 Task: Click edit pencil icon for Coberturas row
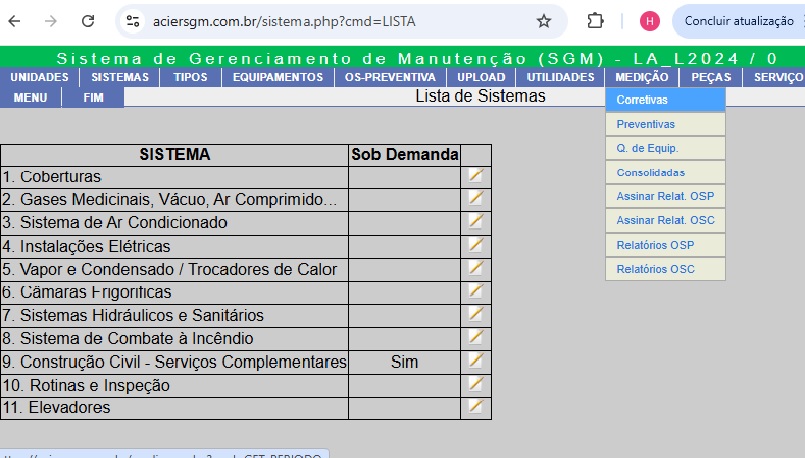coord(476,176)
